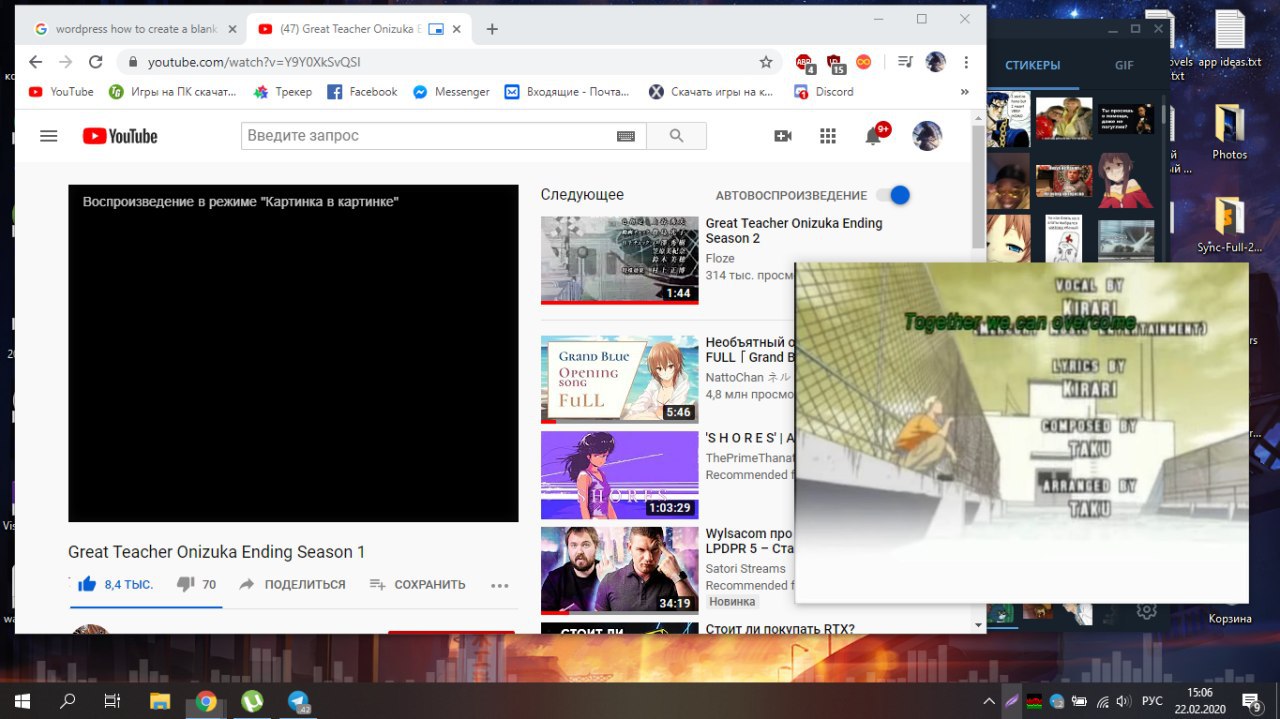Switch input language РУС
Viewport: 1280px width, 719px height.
(x=1152, y=701)
